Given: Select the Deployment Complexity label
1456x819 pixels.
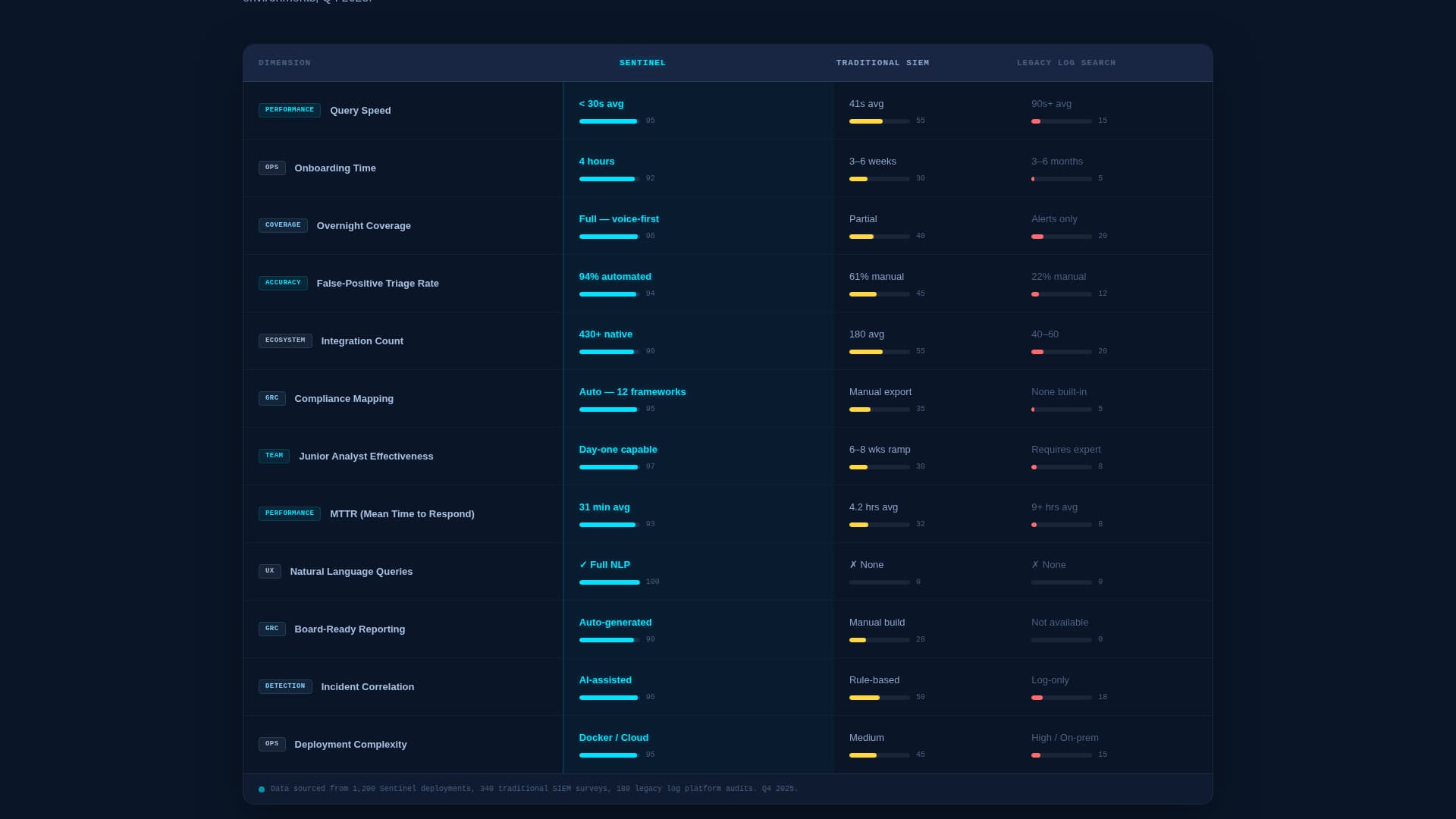Looking at the screenshot, I should [350, 745].
